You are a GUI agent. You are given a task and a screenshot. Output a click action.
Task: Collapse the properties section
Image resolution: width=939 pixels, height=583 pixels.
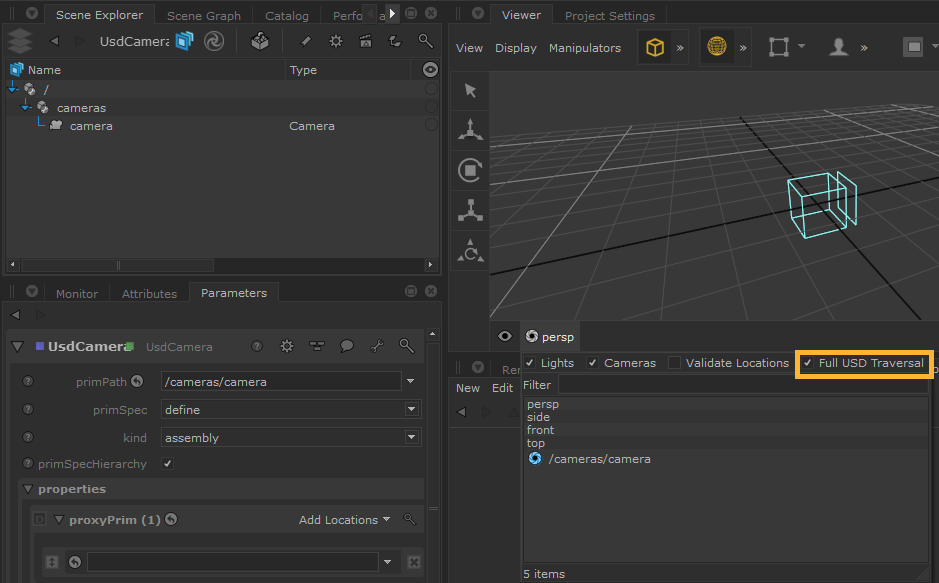[x=27, y=489]
